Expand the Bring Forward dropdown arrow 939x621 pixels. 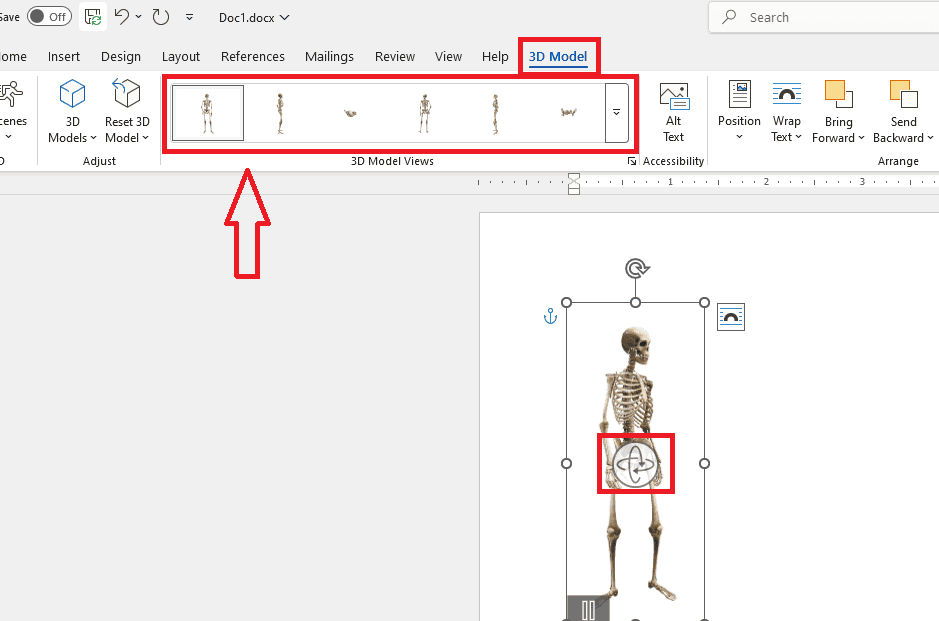point(861,138)
